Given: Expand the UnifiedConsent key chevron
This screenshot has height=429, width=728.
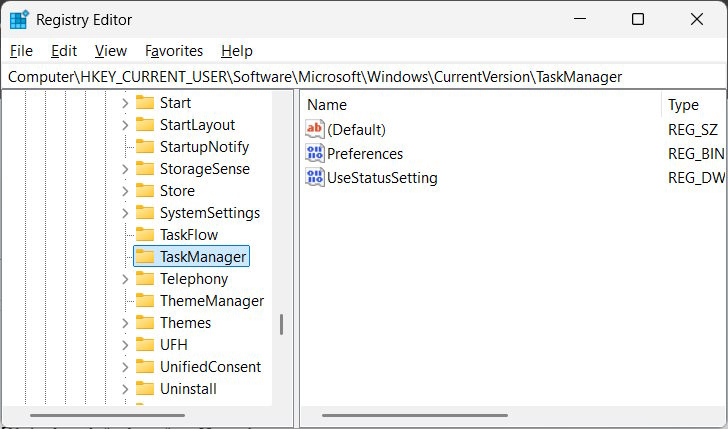Looking at the screenshot, I should (125, 367).
